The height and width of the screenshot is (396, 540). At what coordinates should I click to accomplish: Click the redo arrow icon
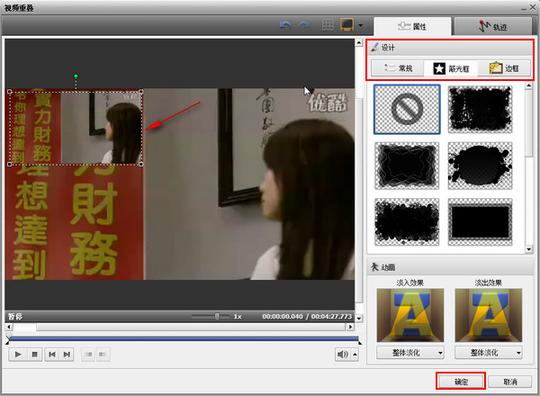304,25
